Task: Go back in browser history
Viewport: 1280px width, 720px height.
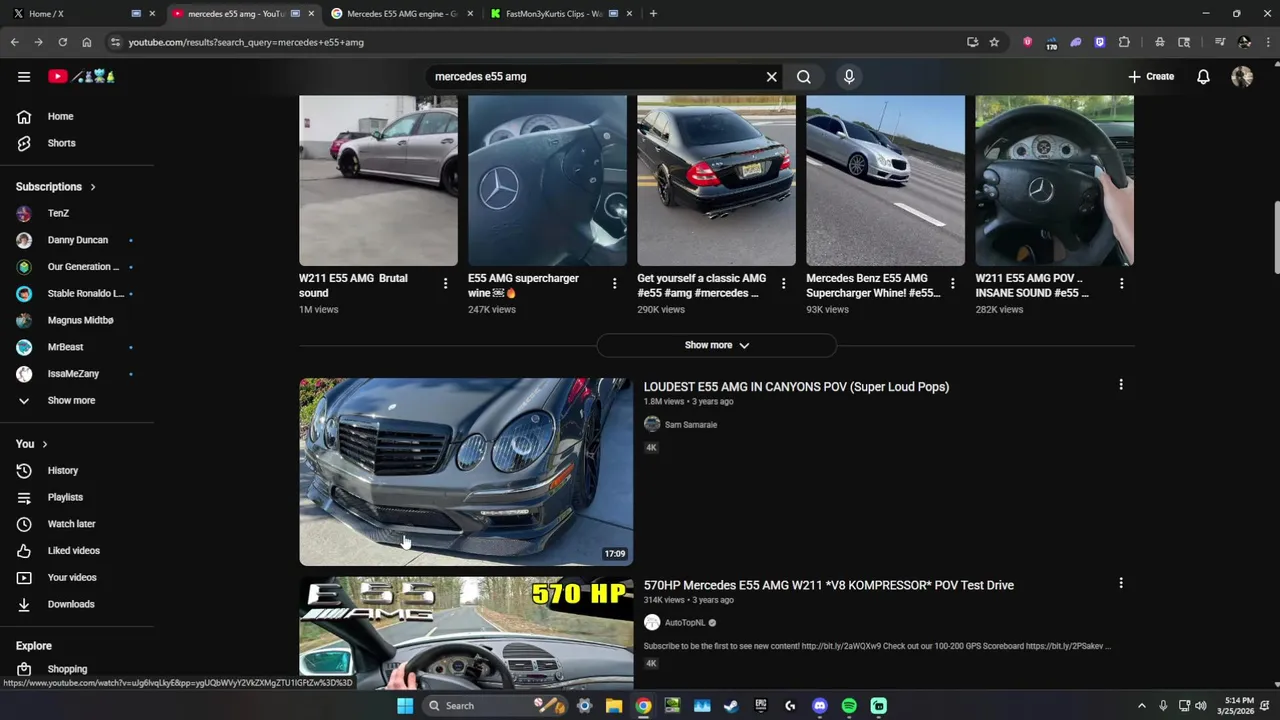Action: pos(14,42)
